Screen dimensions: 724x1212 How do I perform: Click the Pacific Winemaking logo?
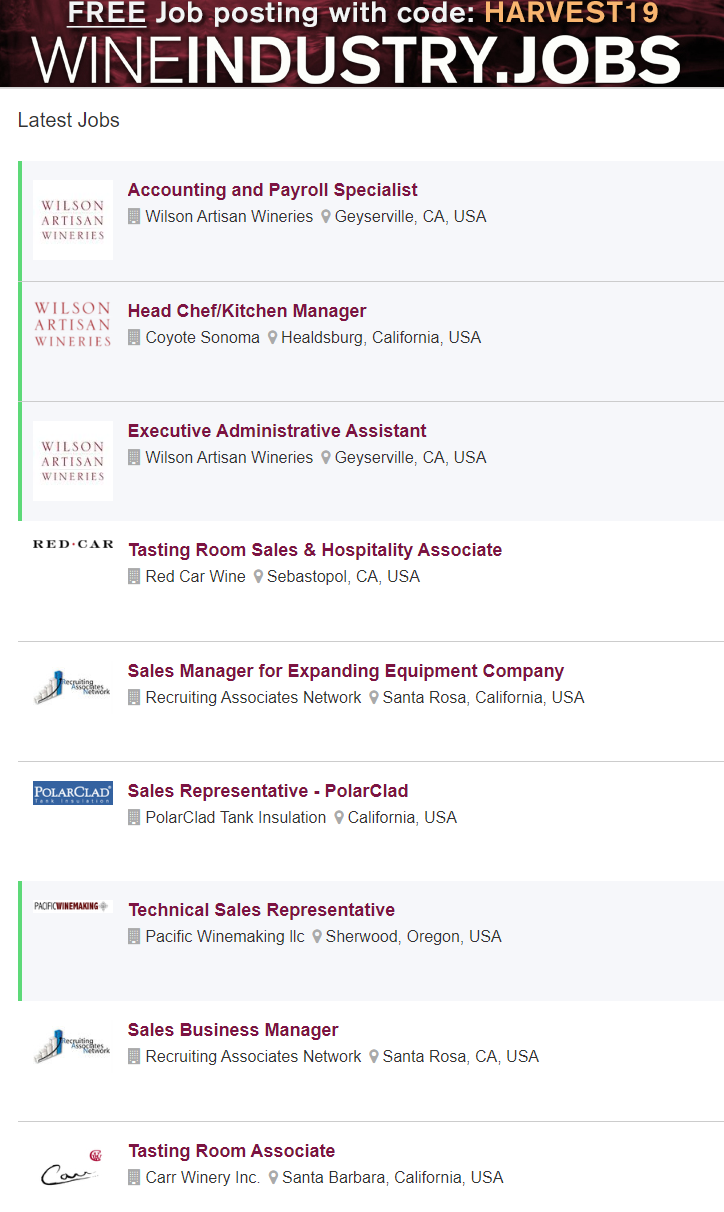[73, 906]
